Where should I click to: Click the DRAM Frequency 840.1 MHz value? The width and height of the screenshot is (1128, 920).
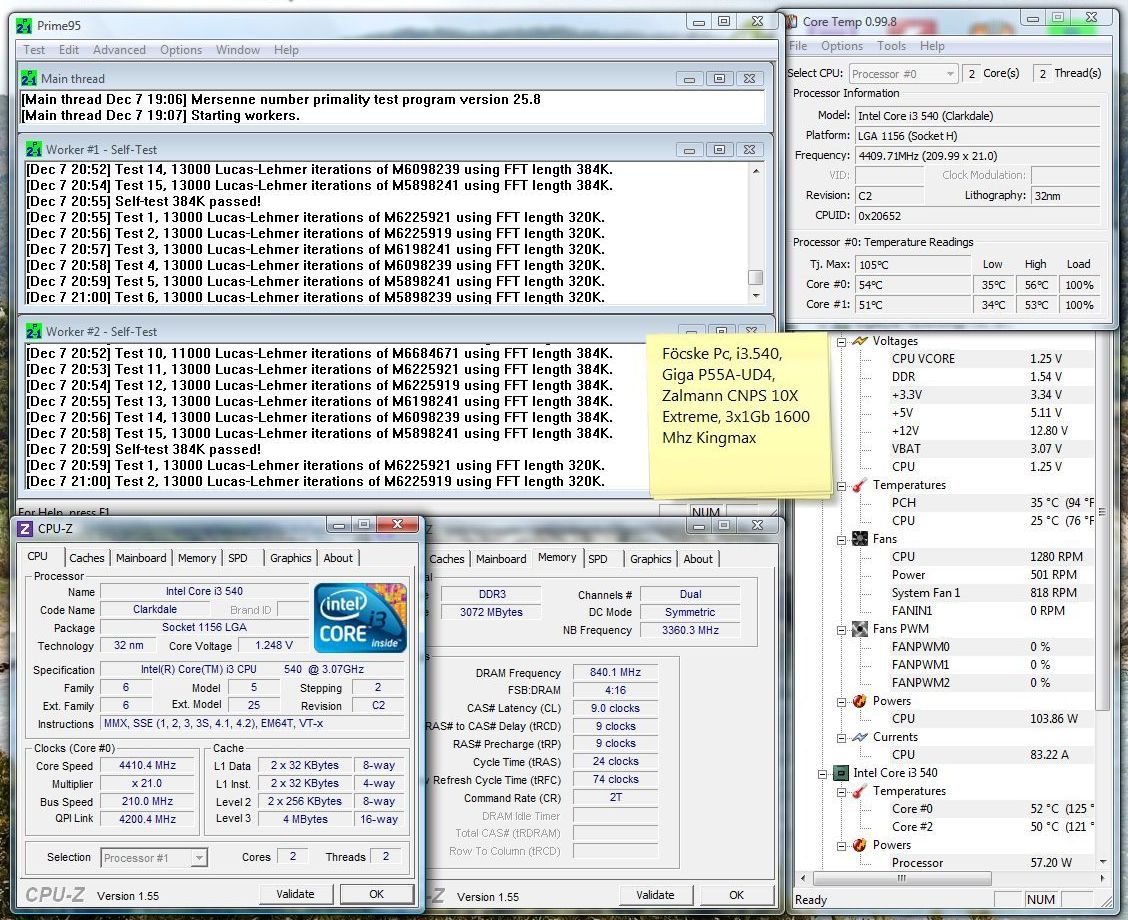click(x=615, y=672)
